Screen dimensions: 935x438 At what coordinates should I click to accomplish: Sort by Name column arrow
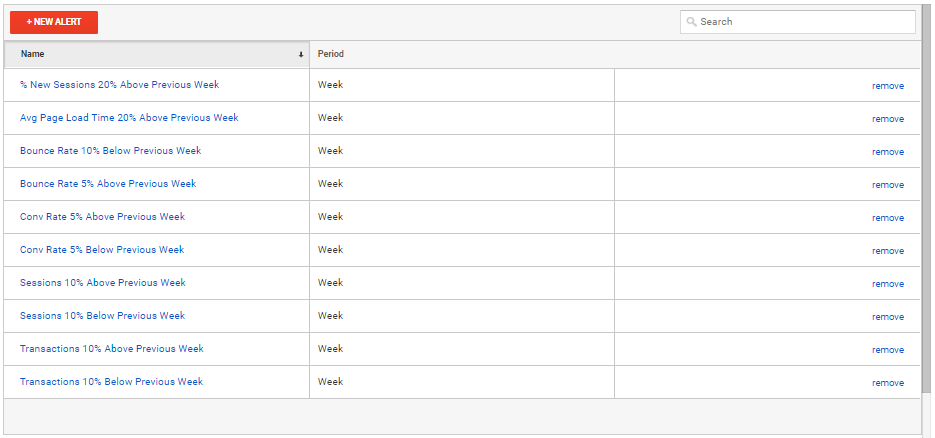(301, 54)
